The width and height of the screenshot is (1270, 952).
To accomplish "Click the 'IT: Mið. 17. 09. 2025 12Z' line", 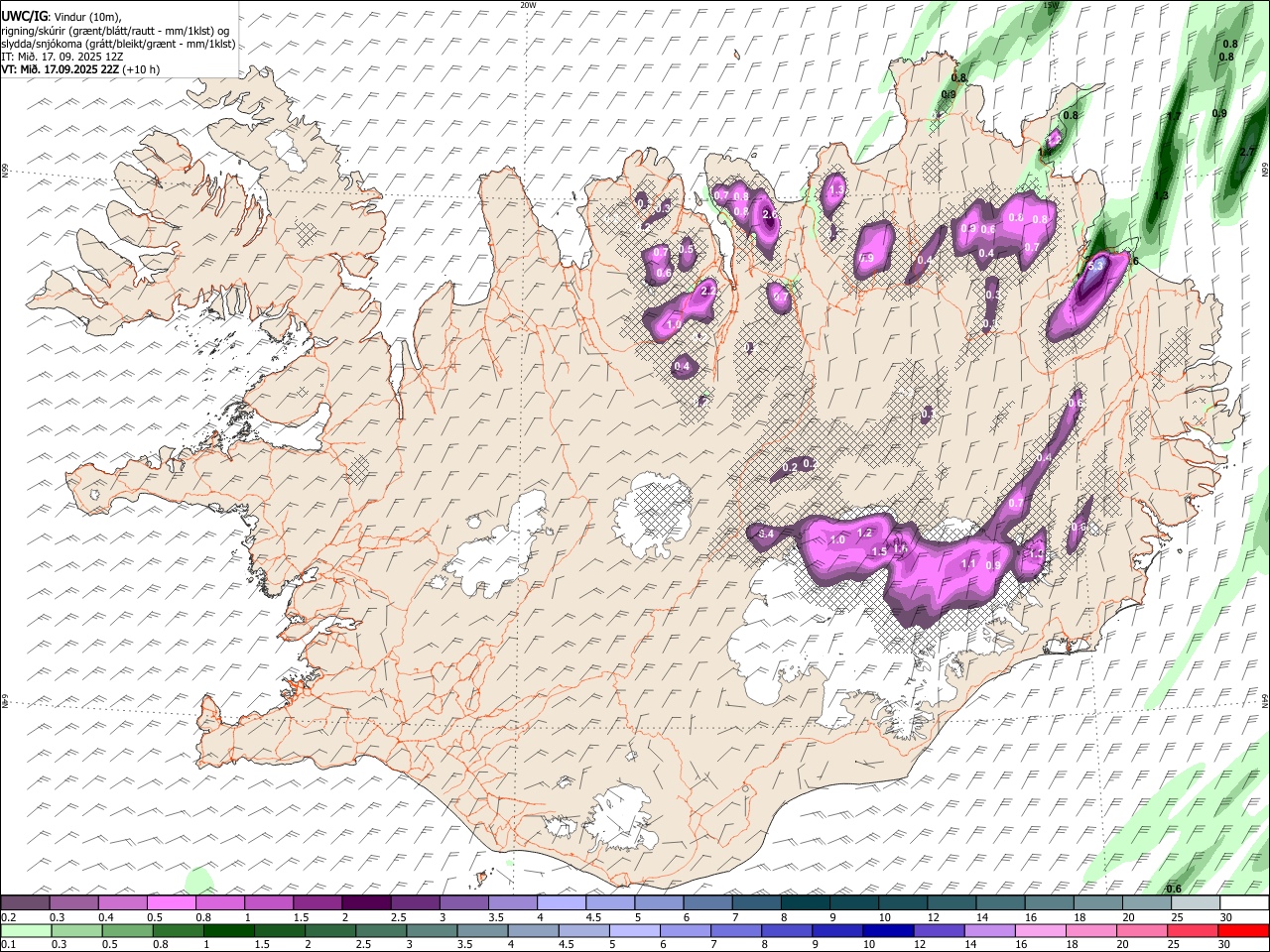I will point(63,57).
